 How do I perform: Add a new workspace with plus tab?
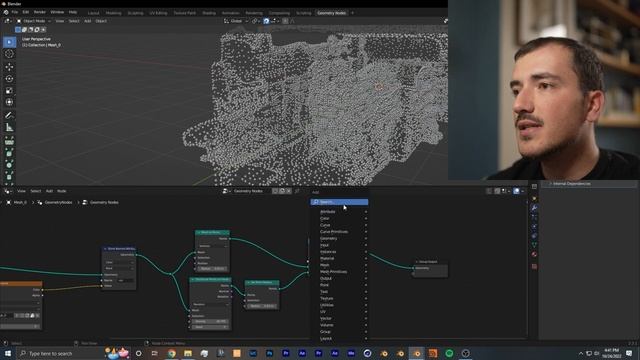pos(353,13)
